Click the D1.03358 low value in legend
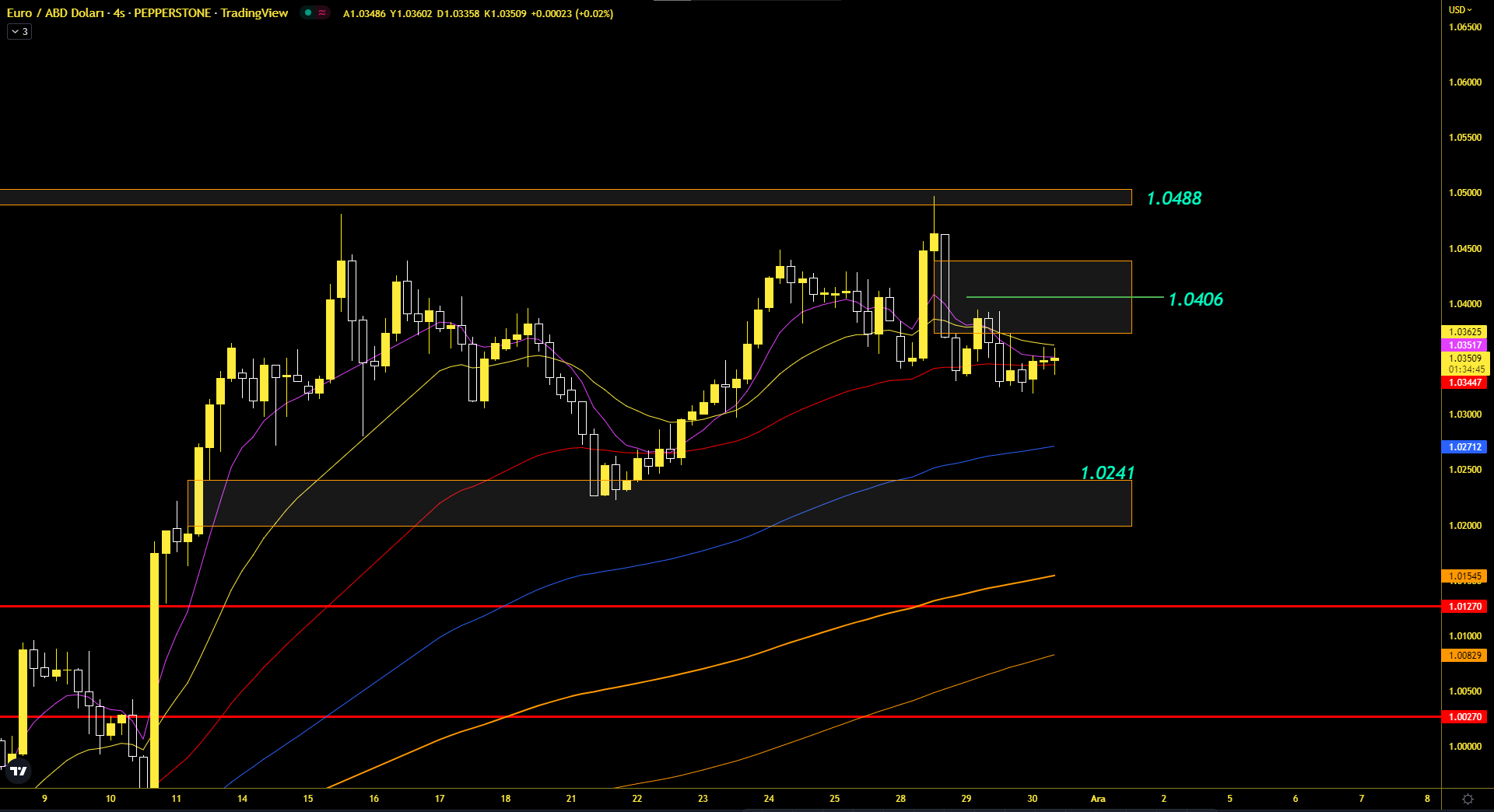This screenshot has width=1494, height=812. click(458, 14)
